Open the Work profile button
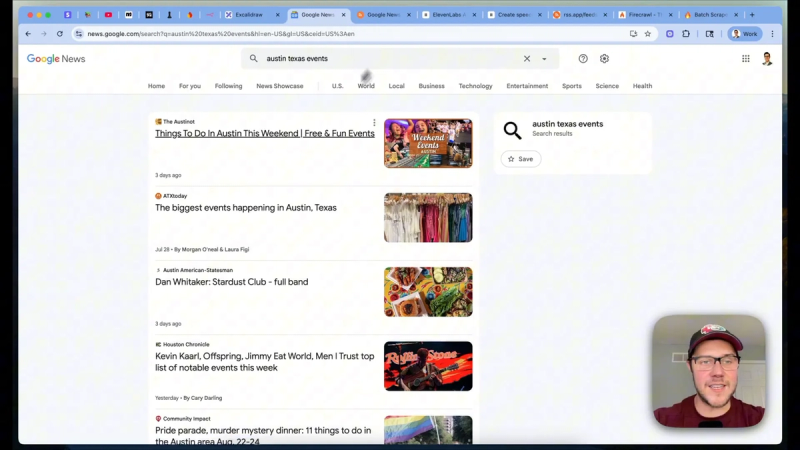This screenshot has width=800, height=450. [x=744, y=34]
